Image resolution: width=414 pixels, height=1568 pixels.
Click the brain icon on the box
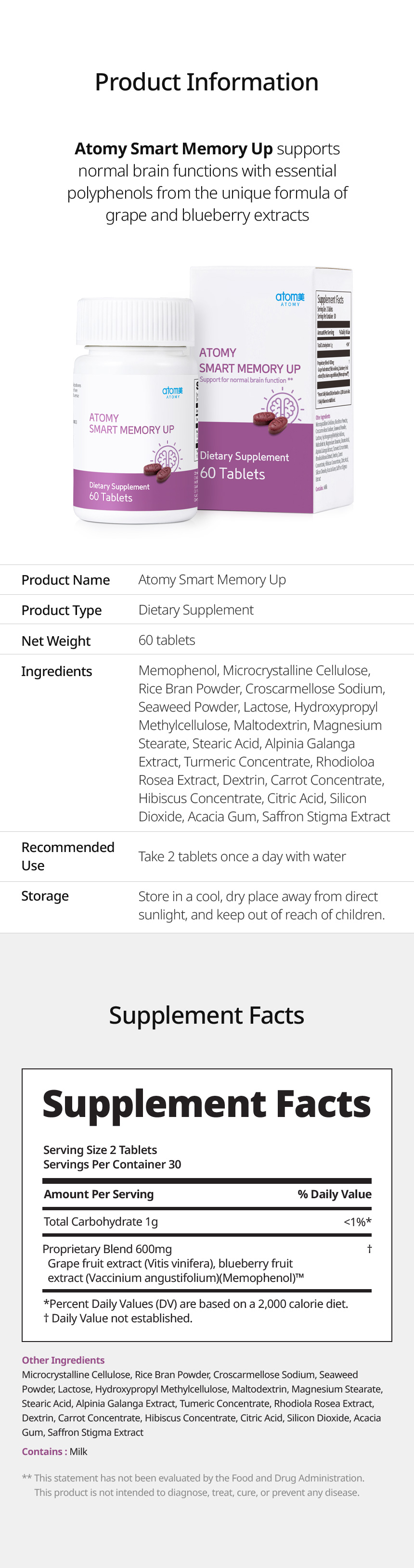click(284, 405)
